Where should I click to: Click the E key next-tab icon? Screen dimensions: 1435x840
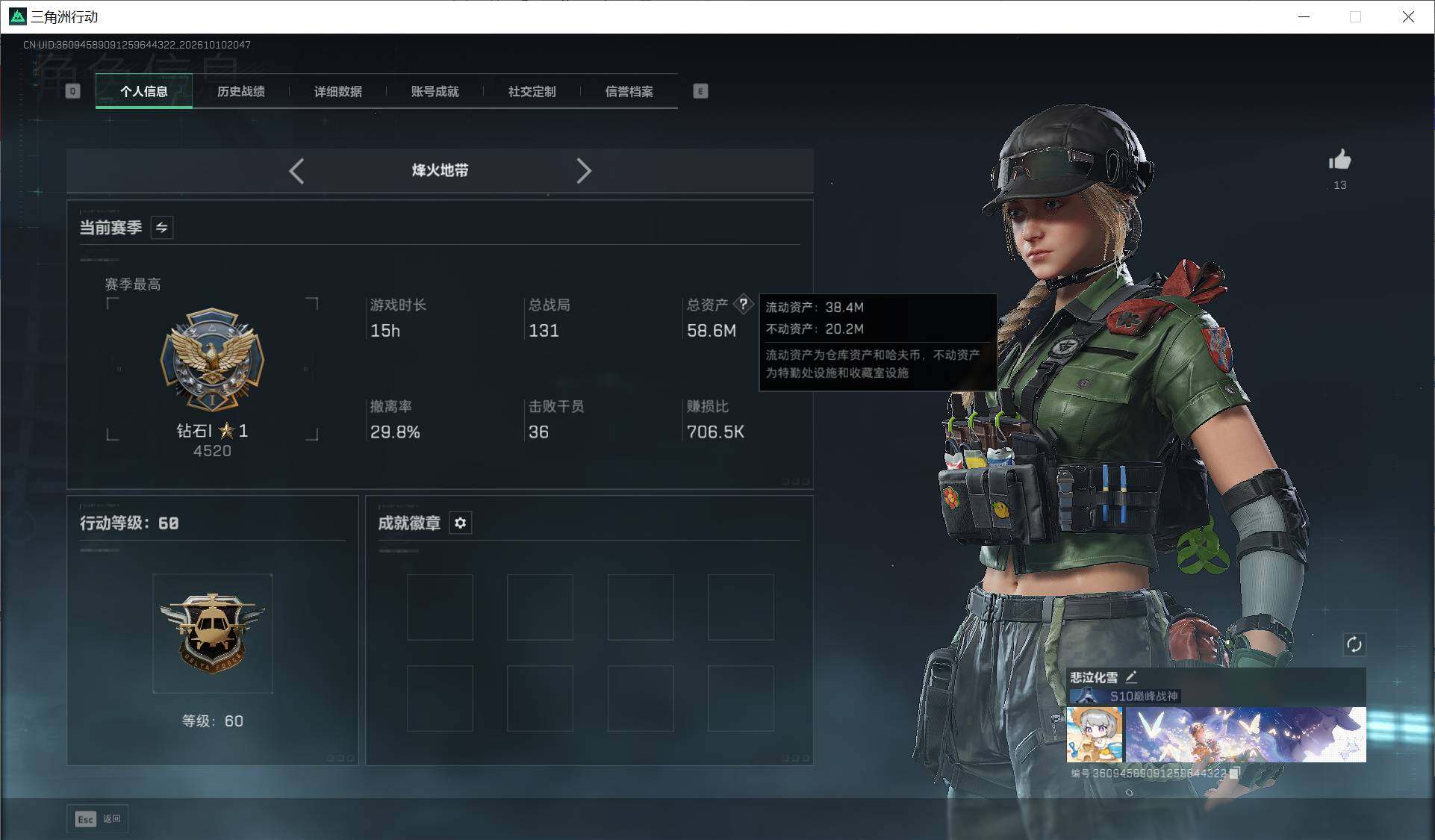[x=700, y=91]
